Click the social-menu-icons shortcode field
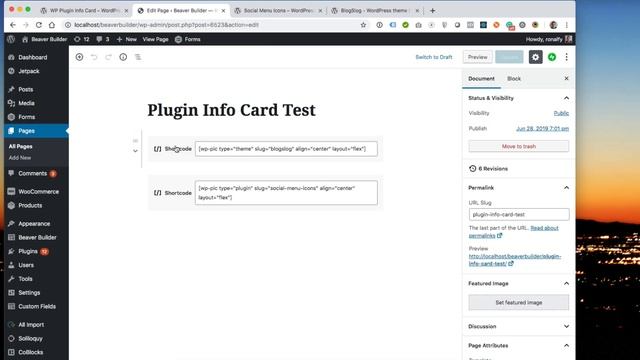 (286, 193)
